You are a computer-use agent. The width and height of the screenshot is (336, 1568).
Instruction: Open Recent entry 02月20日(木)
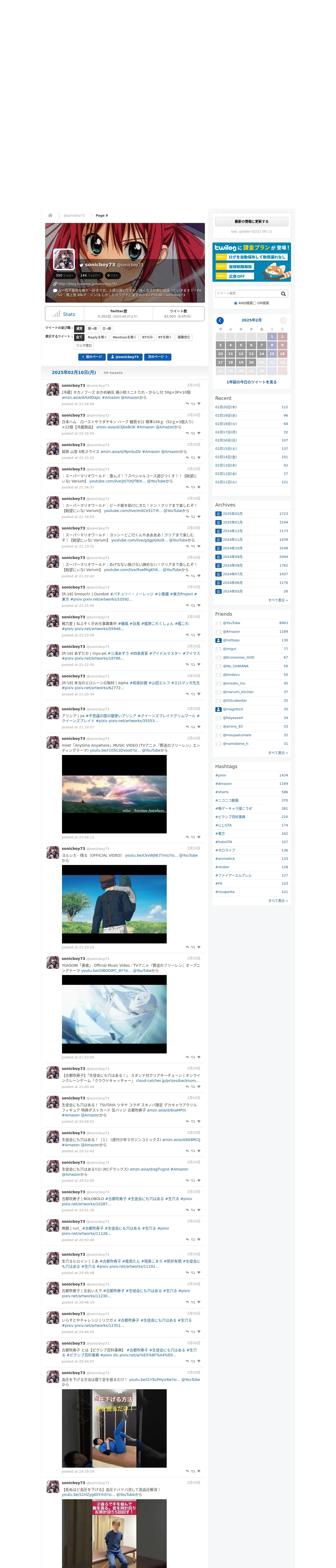[x=226, y=407]
